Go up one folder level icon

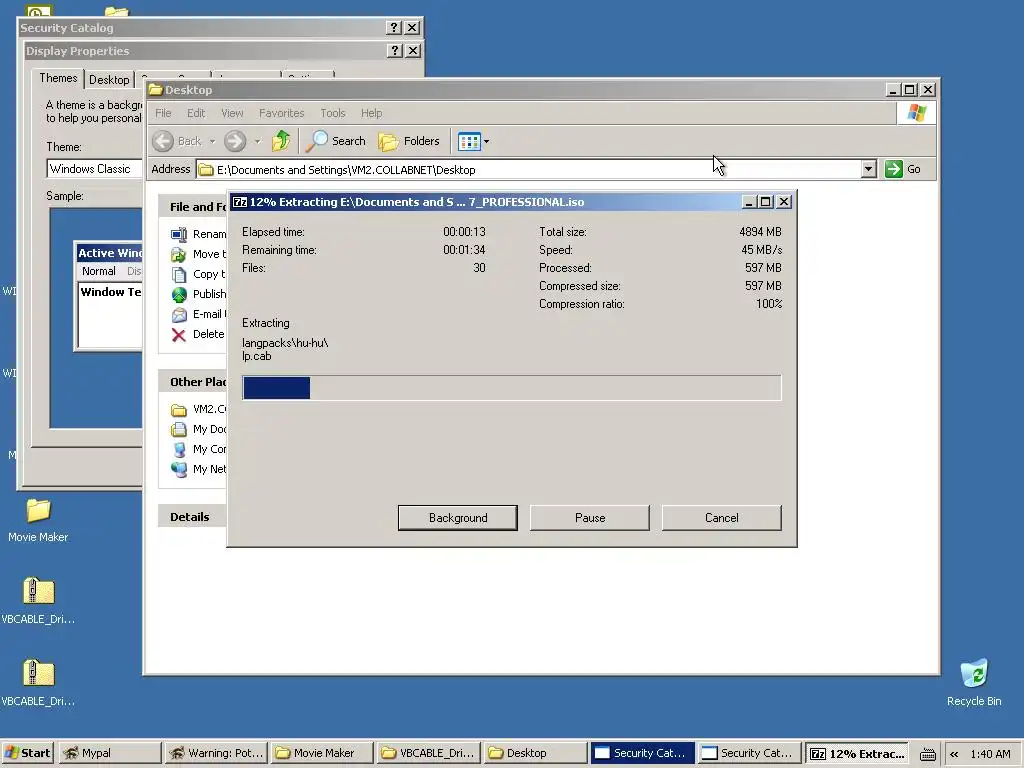click(x=281, y=140)
